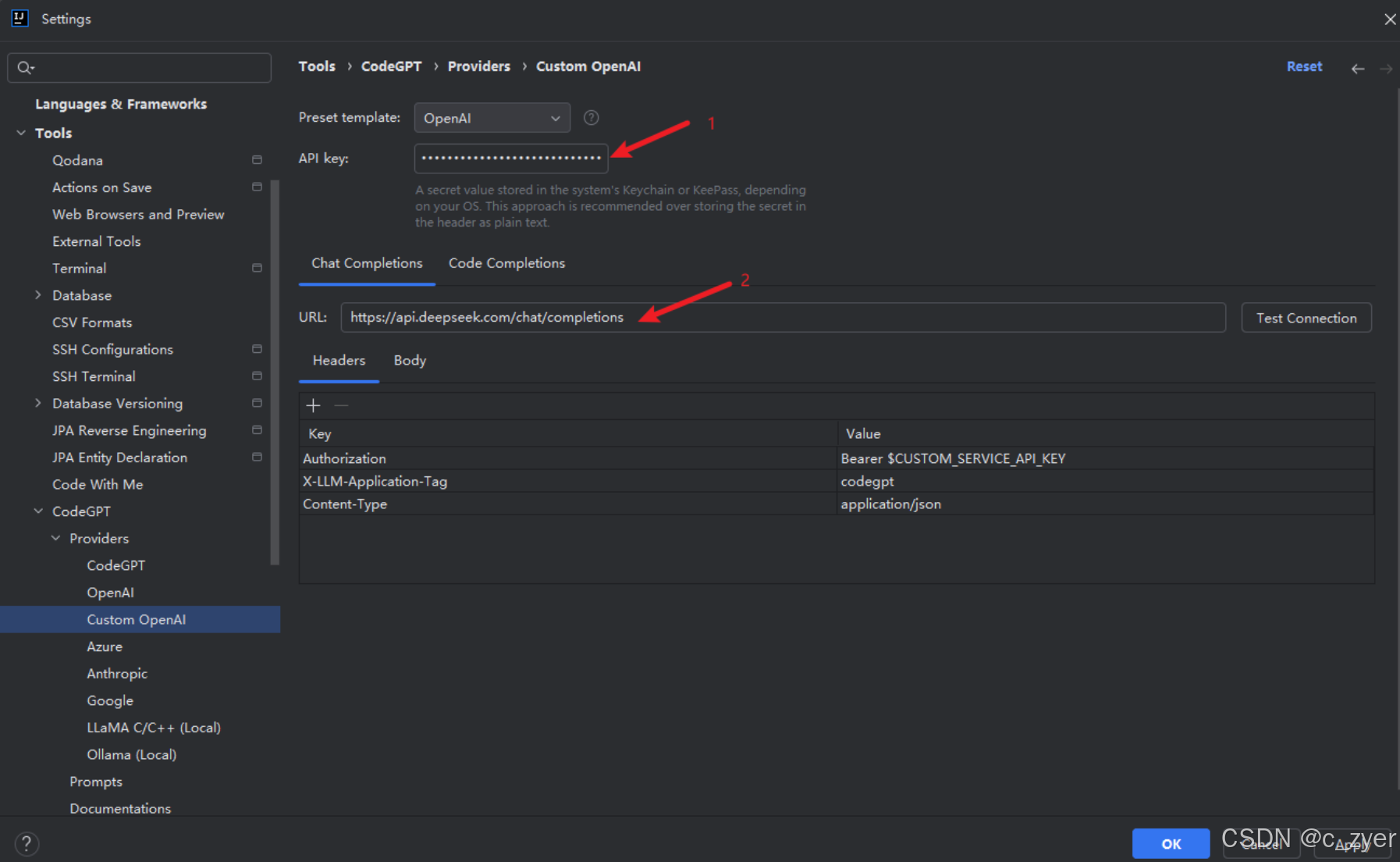Expand the Database tree node

(x=37, y=295)
